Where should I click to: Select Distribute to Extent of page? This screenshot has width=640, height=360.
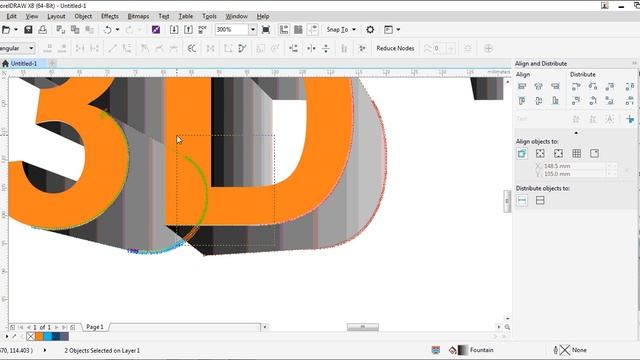540,200
